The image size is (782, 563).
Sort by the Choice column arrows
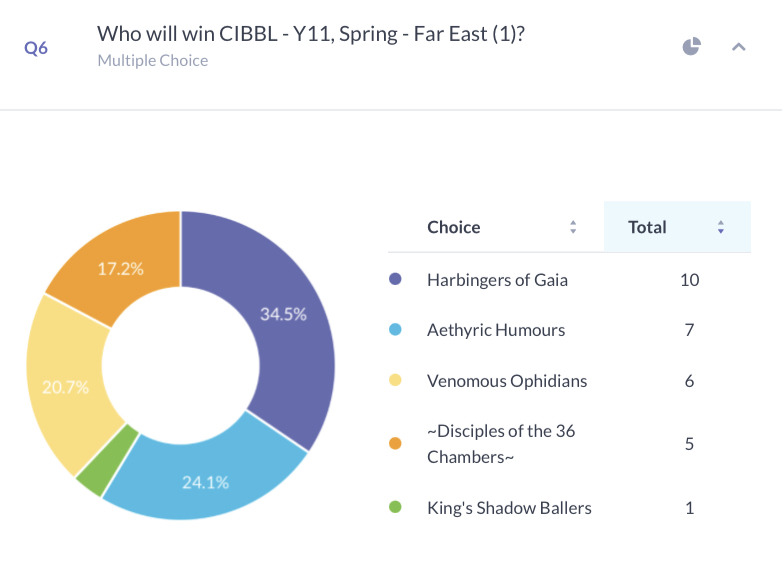(573, 227)
